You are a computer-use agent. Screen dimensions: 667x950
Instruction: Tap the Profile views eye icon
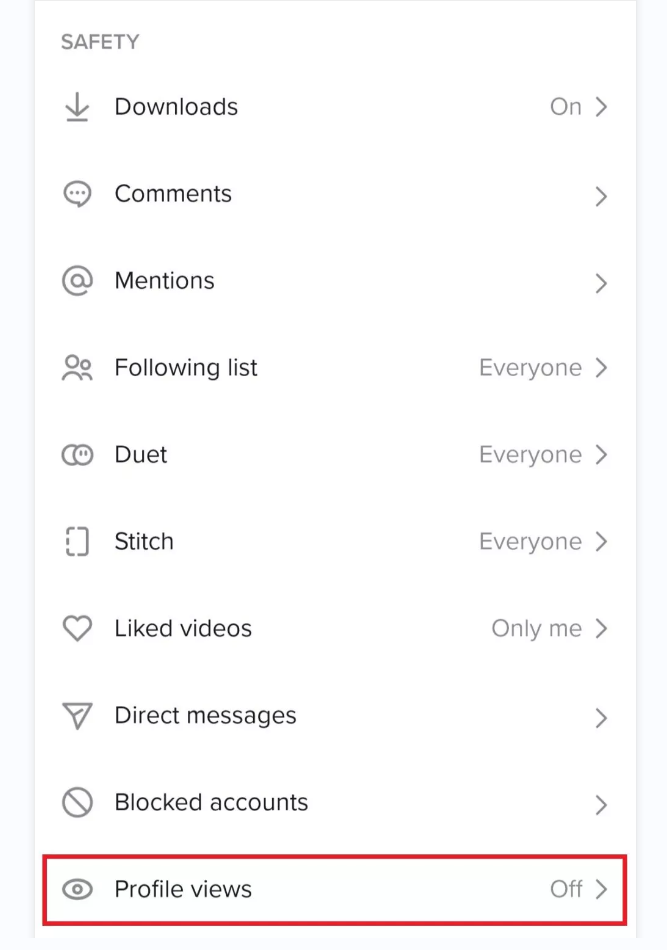[77, 889]
